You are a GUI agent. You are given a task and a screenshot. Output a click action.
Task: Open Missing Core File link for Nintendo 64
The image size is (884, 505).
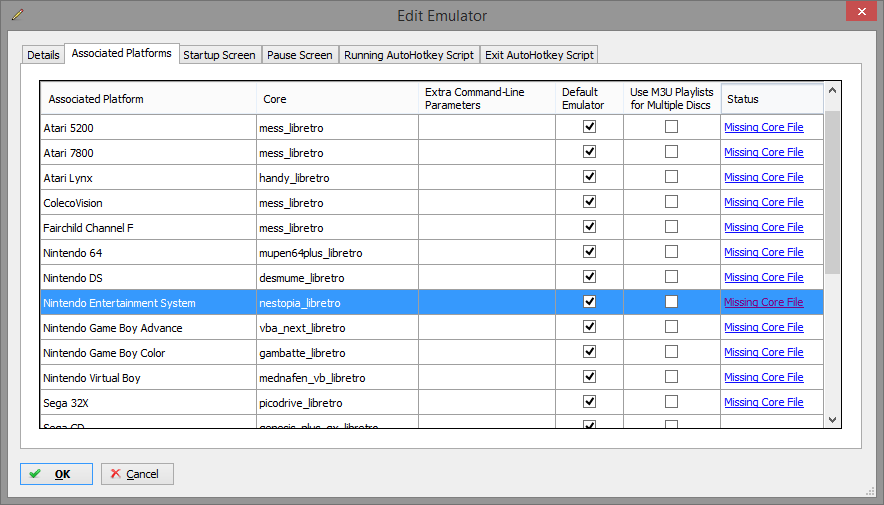[763, 252]
